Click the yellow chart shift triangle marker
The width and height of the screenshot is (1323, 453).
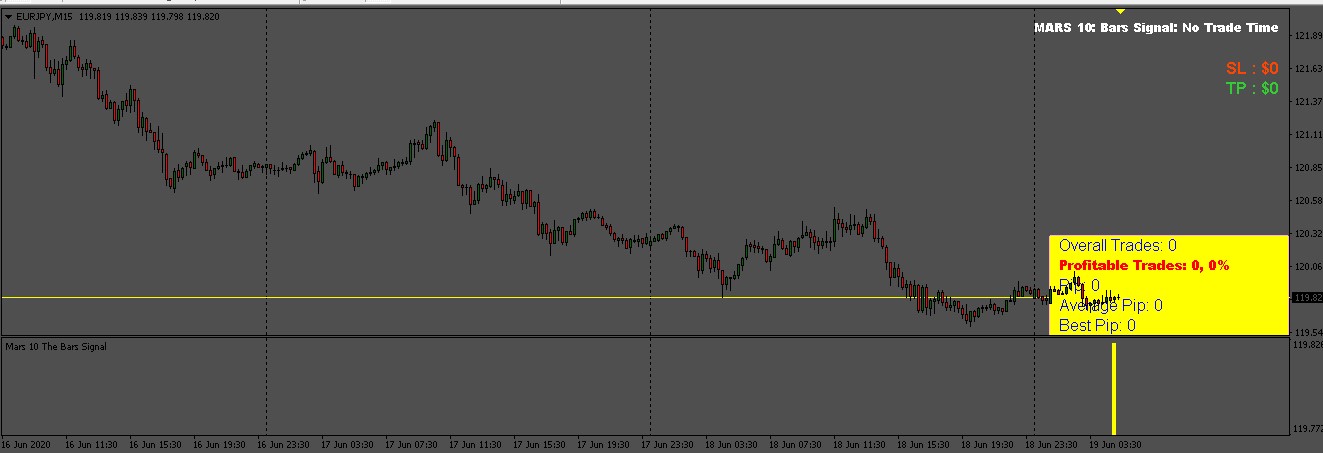coord(1120,11)
